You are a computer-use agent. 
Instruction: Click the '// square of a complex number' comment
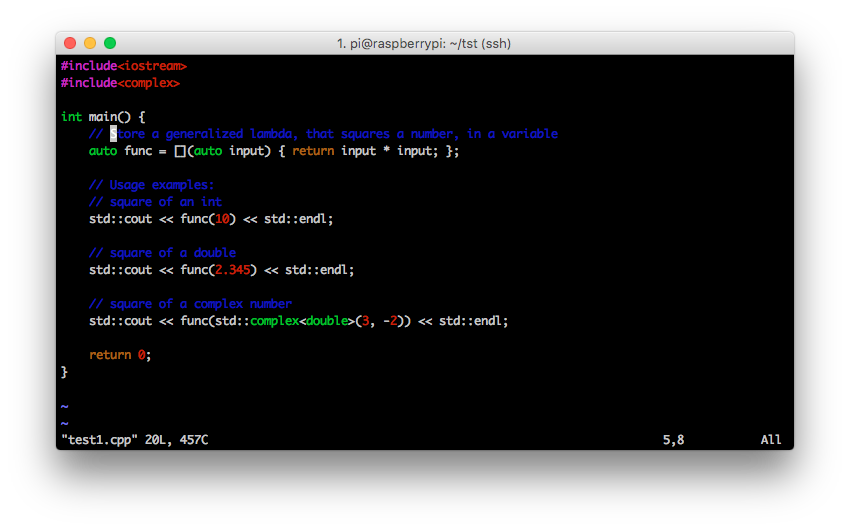tap(190, 303)
